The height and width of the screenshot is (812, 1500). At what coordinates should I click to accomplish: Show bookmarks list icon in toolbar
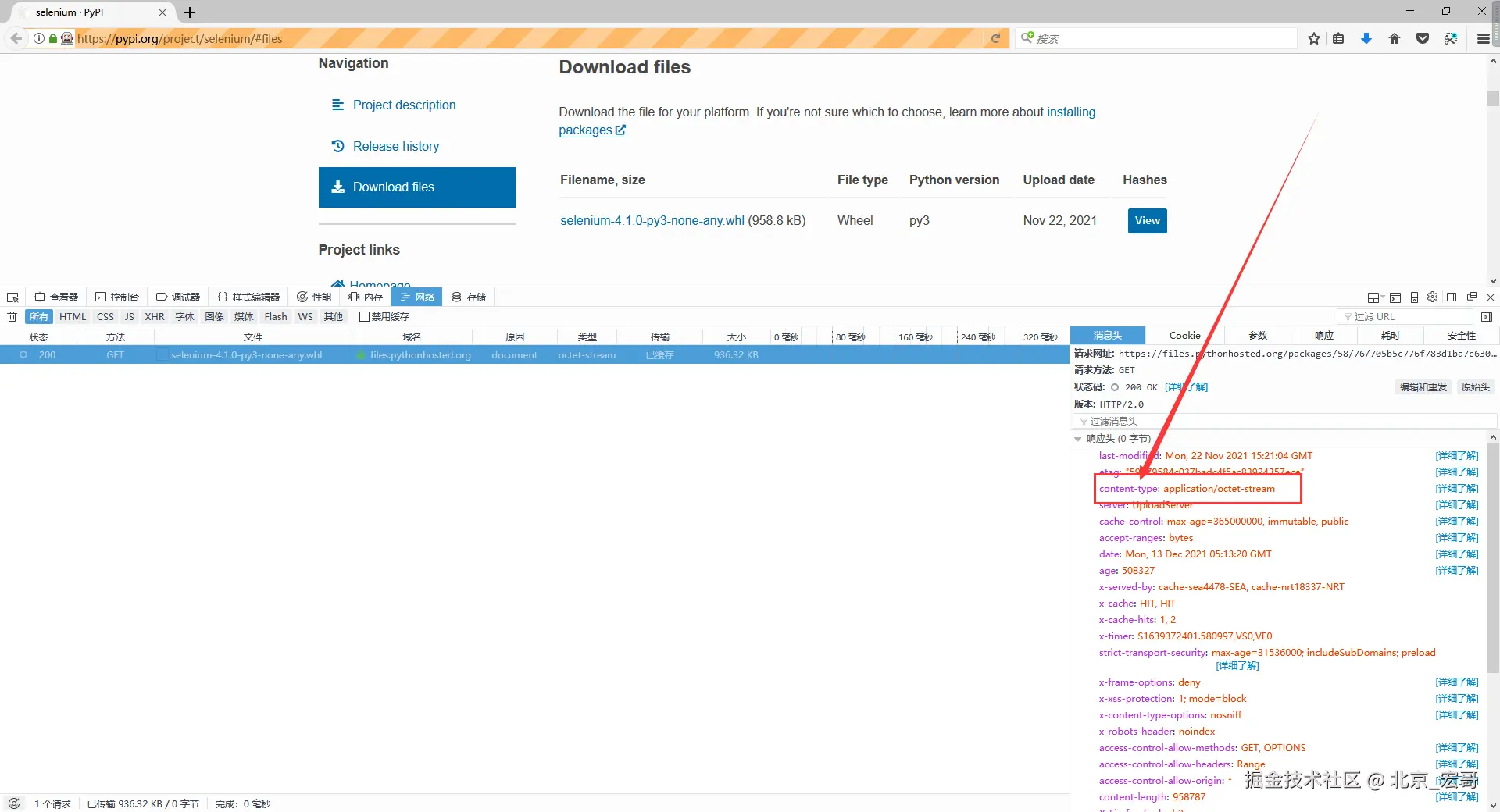click(1338, 38)
